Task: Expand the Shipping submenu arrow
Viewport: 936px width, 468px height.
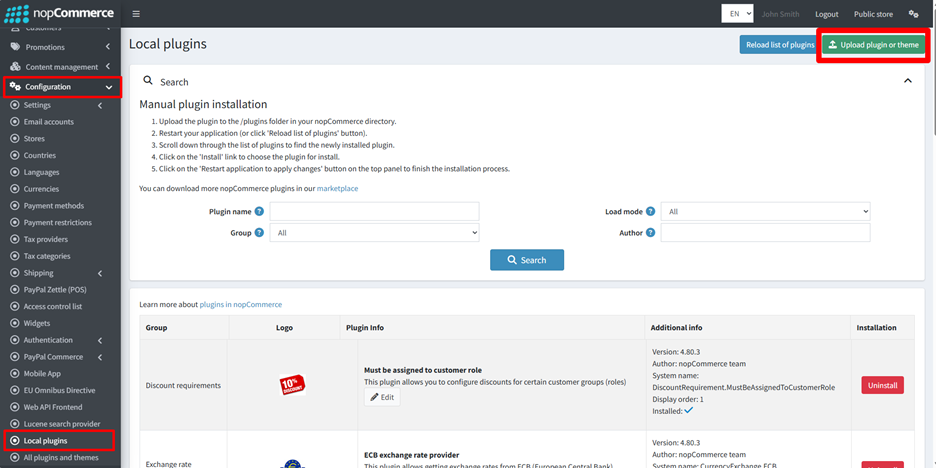Action: pyautogui.click(x=100, y=273)
